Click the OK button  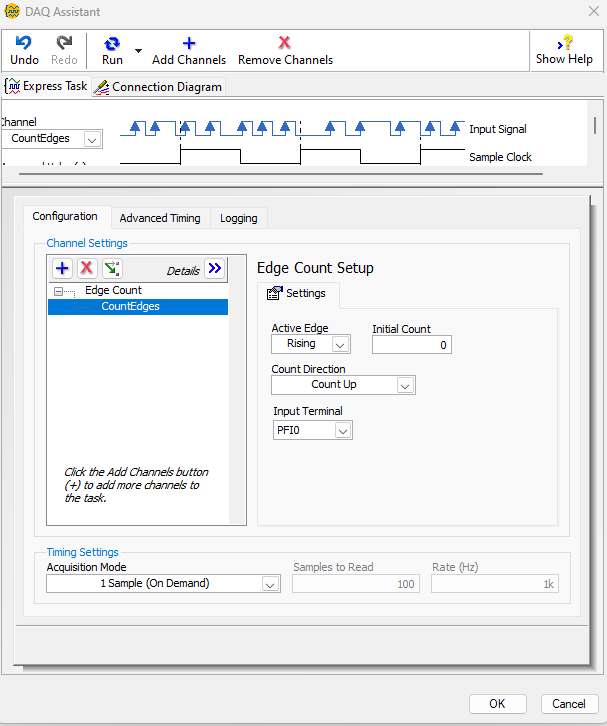pos(497,703)
